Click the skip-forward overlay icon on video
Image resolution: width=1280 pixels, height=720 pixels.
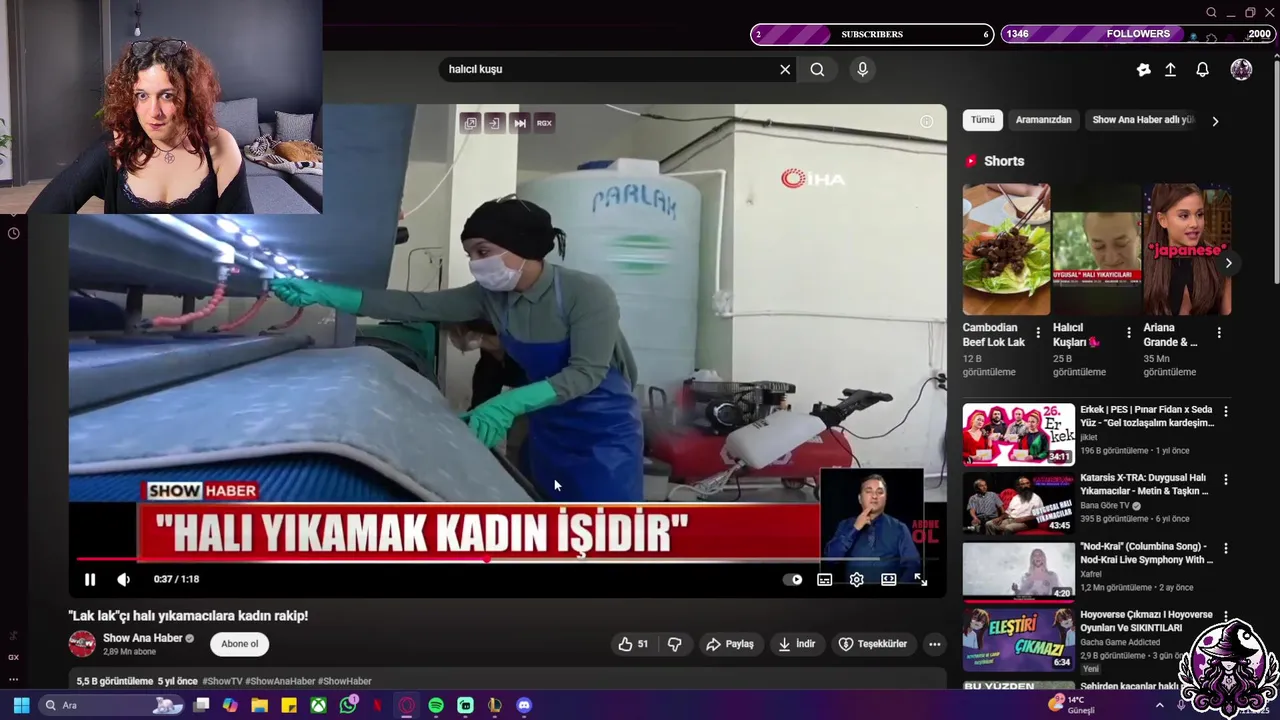point(519,123)
